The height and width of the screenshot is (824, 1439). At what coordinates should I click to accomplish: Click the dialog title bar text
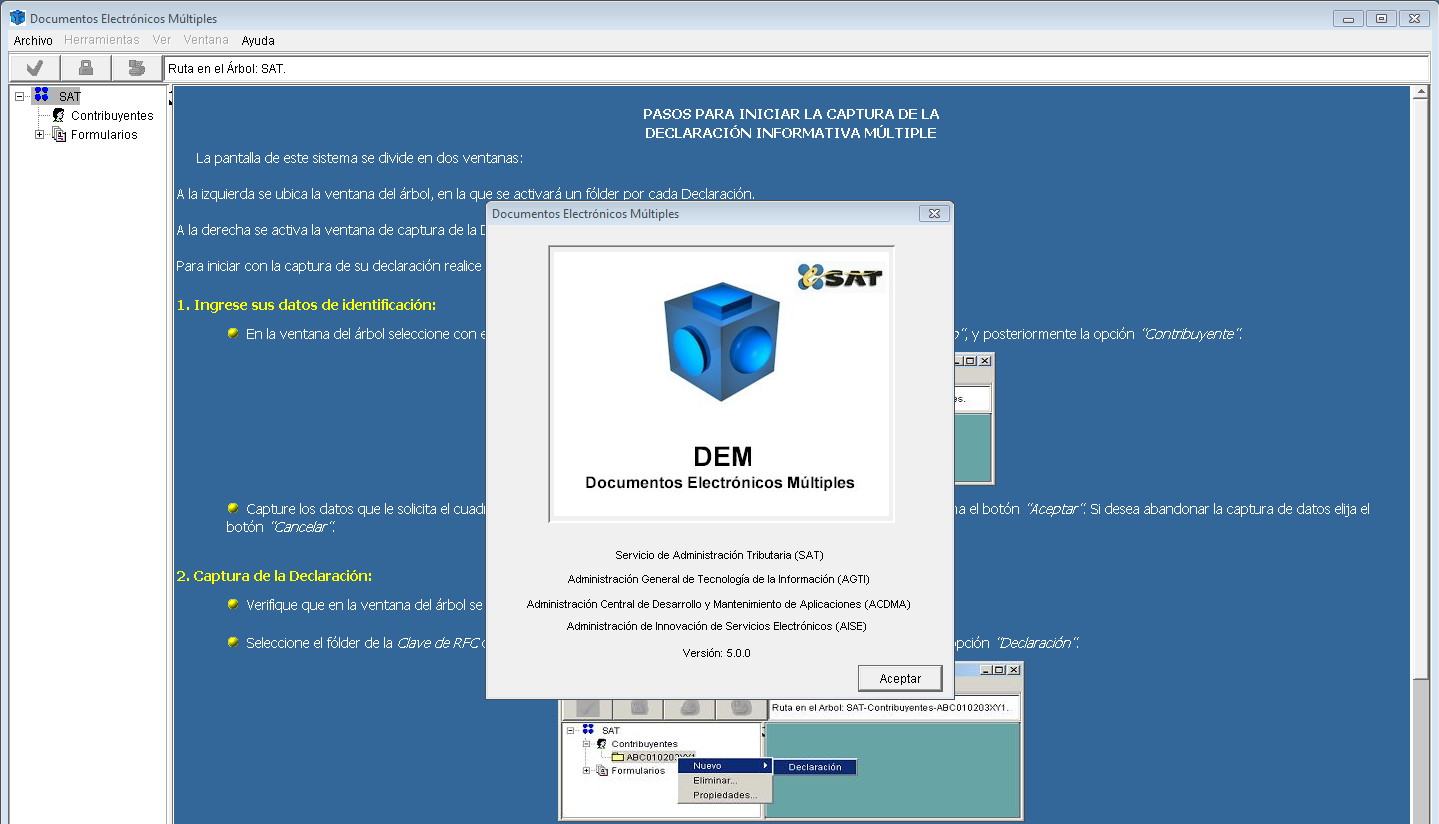pyautogui.click(x=585, y=214)
